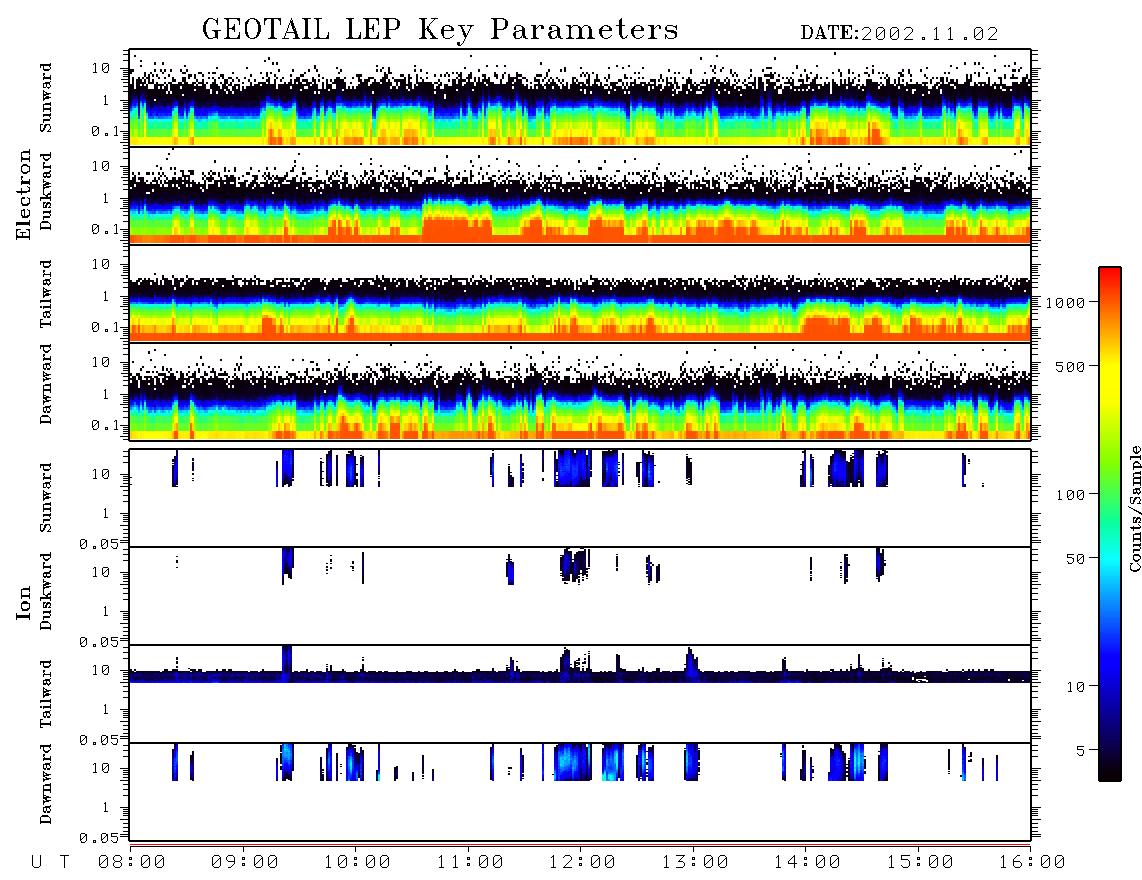
Task: Select the Electron 'Duskward' axis label
Action: click(46, 191)
